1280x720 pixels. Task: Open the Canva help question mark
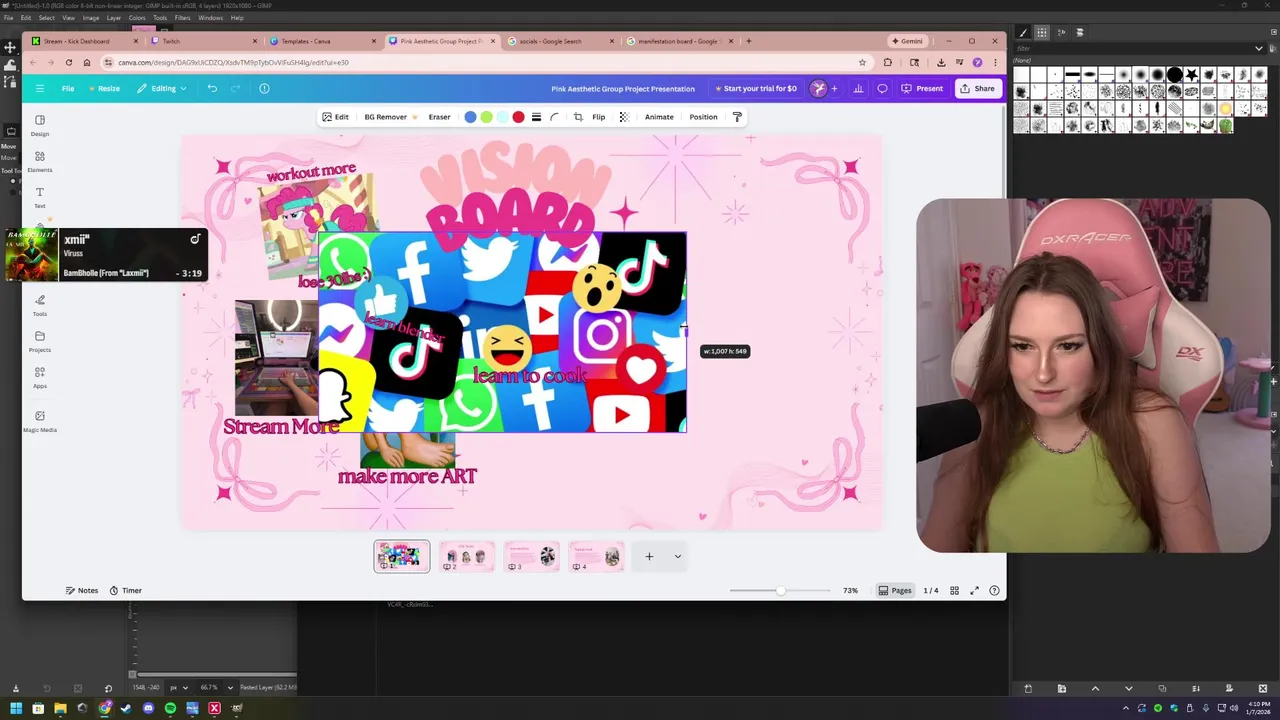pos(994,590)
